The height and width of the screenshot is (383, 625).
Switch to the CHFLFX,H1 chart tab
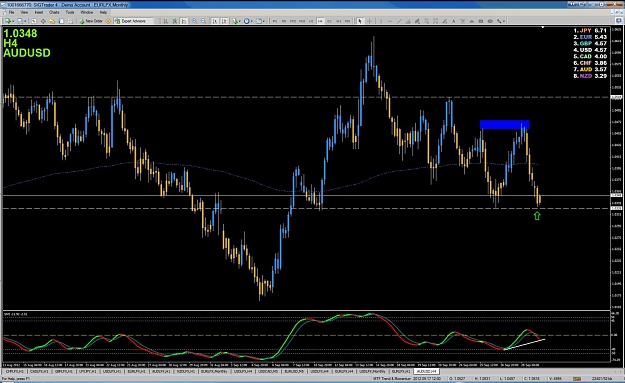14,371
